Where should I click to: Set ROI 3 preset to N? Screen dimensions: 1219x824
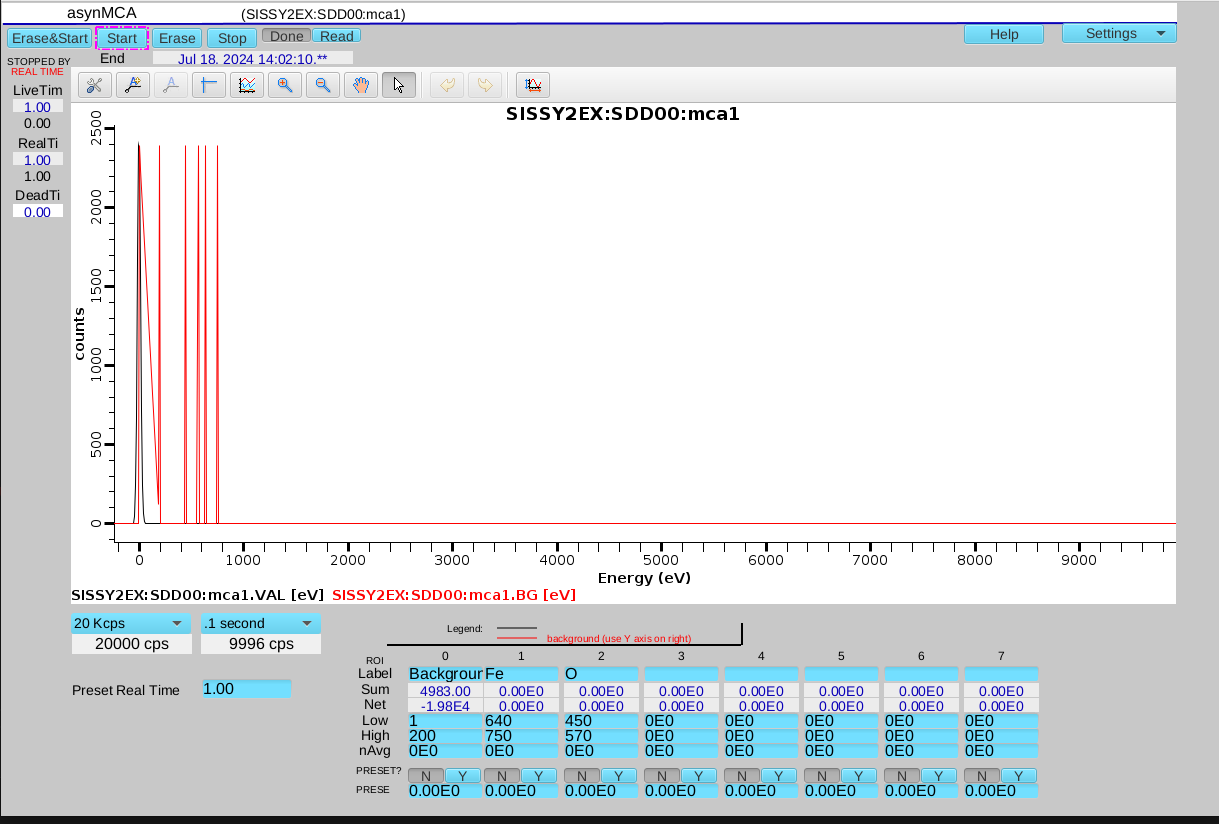point(661,776)
